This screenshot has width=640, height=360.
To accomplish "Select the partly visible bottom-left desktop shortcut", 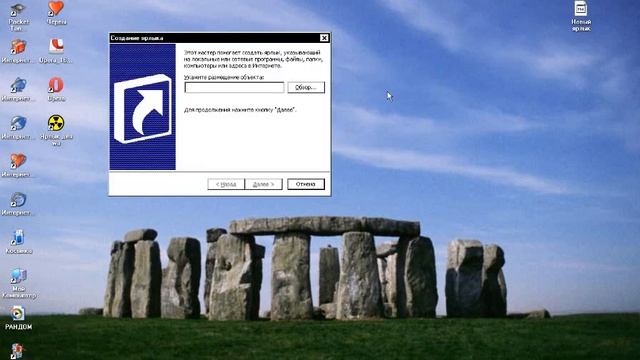I will pyautogui.click(x=17, y=351).
